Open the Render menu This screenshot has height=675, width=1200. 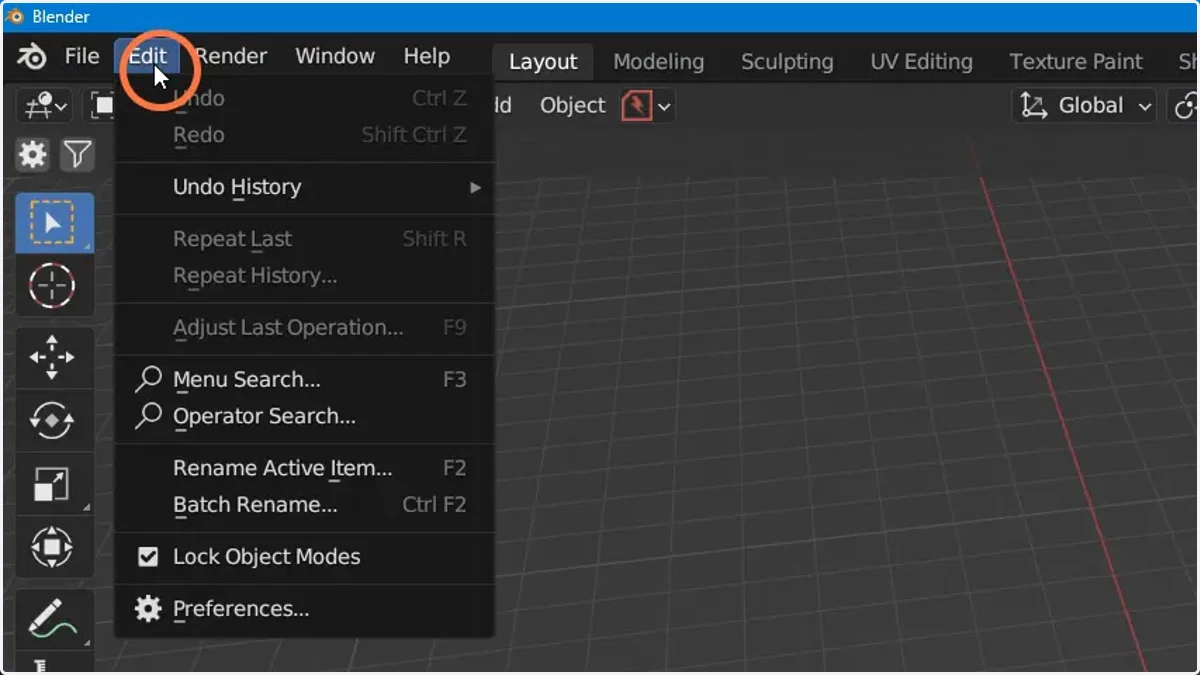pos(231,56)
